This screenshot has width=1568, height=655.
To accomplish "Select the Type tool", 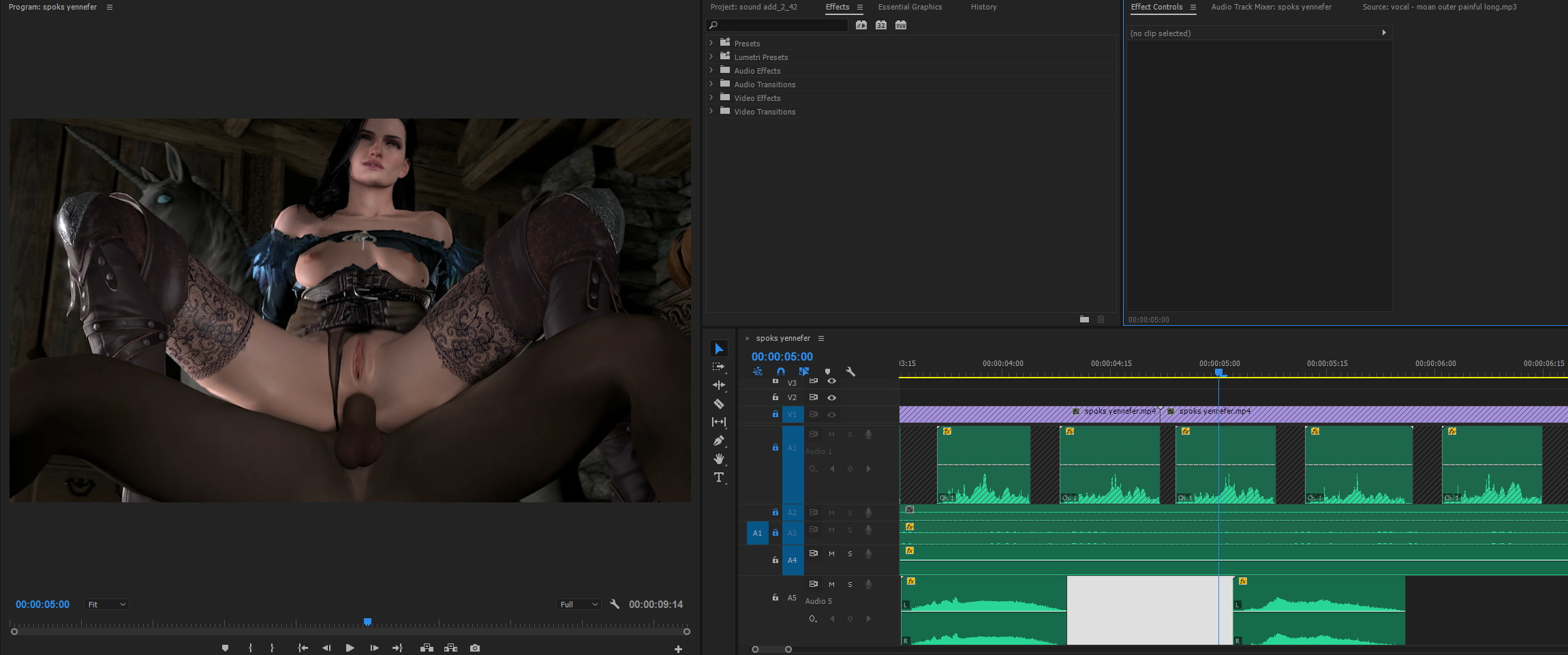I will click(719, 477).
